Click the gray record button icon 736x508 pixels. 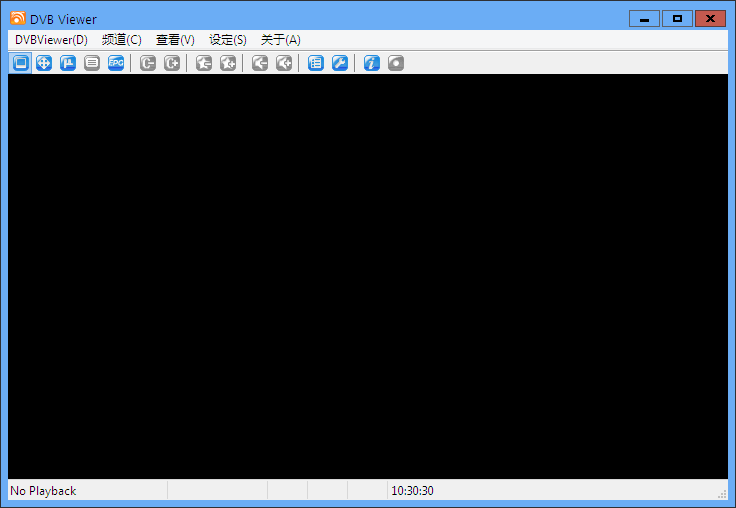[396, 63]
